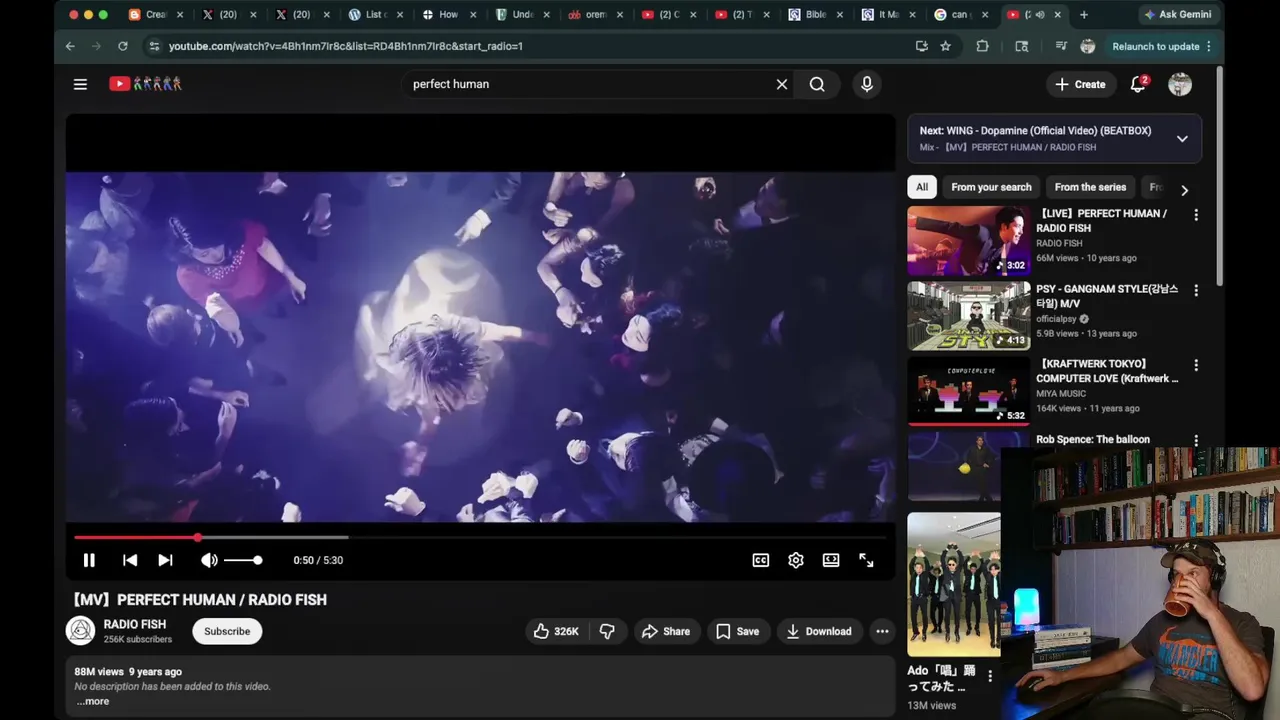Image resolution: width=1280 pixels, height=720 pixels.
Task: Open the YouTube guide hamburger menu
Action: pos(80,84)
